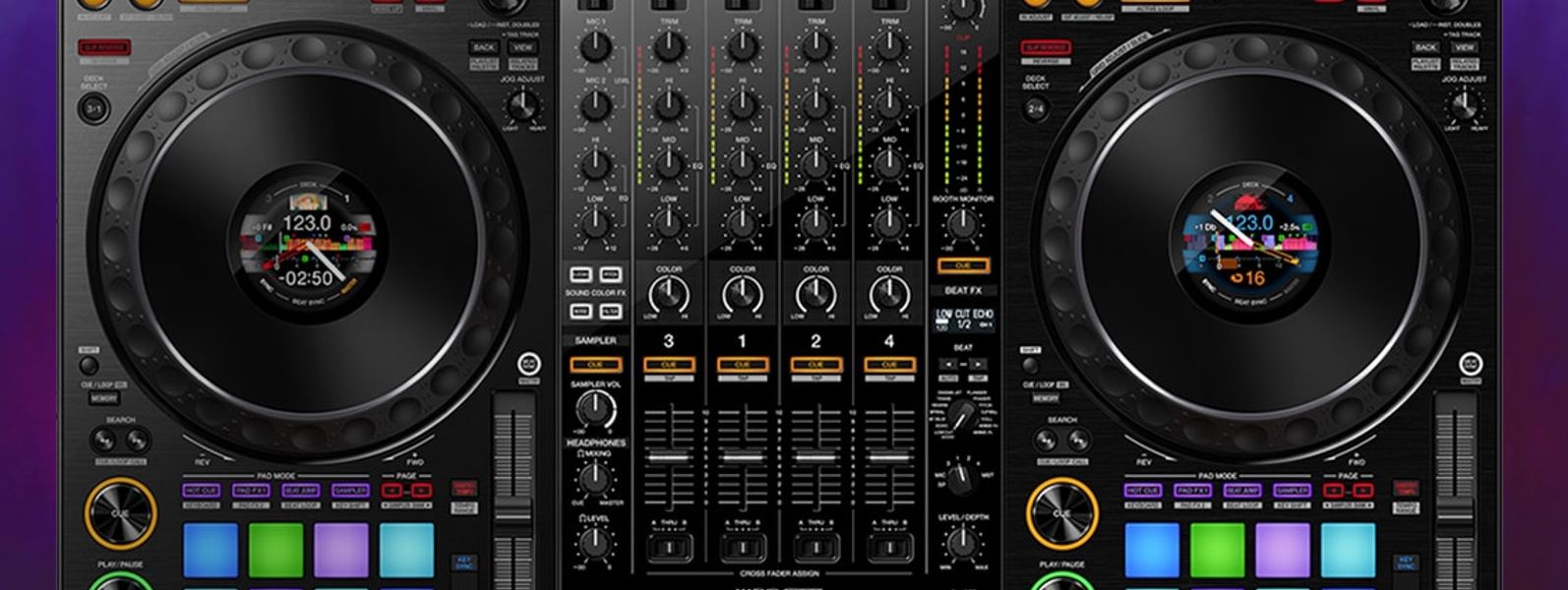1568x590 pixels.
Task: Click the right deck page right arrow
Action: [x=1363, y=490]
